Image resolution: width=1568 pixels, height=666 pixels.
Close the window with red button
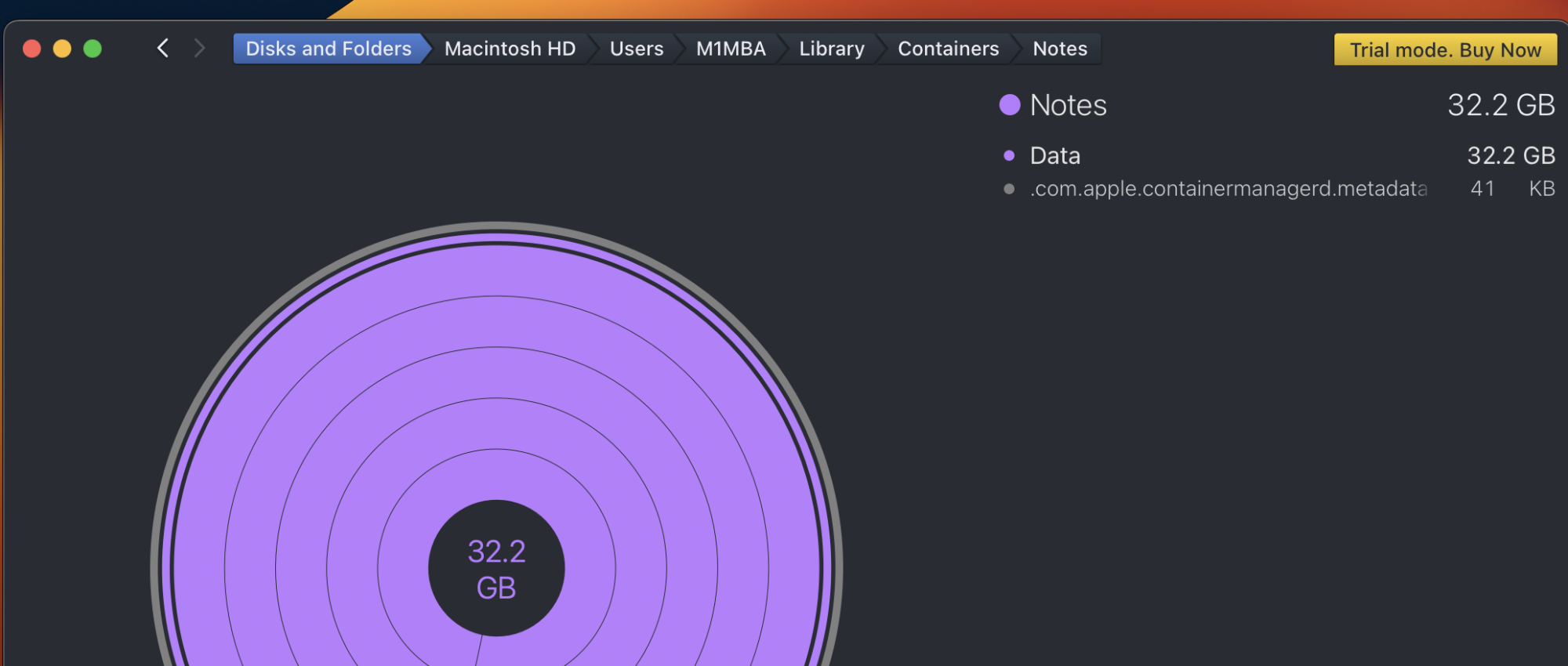[x=32, y=49]
